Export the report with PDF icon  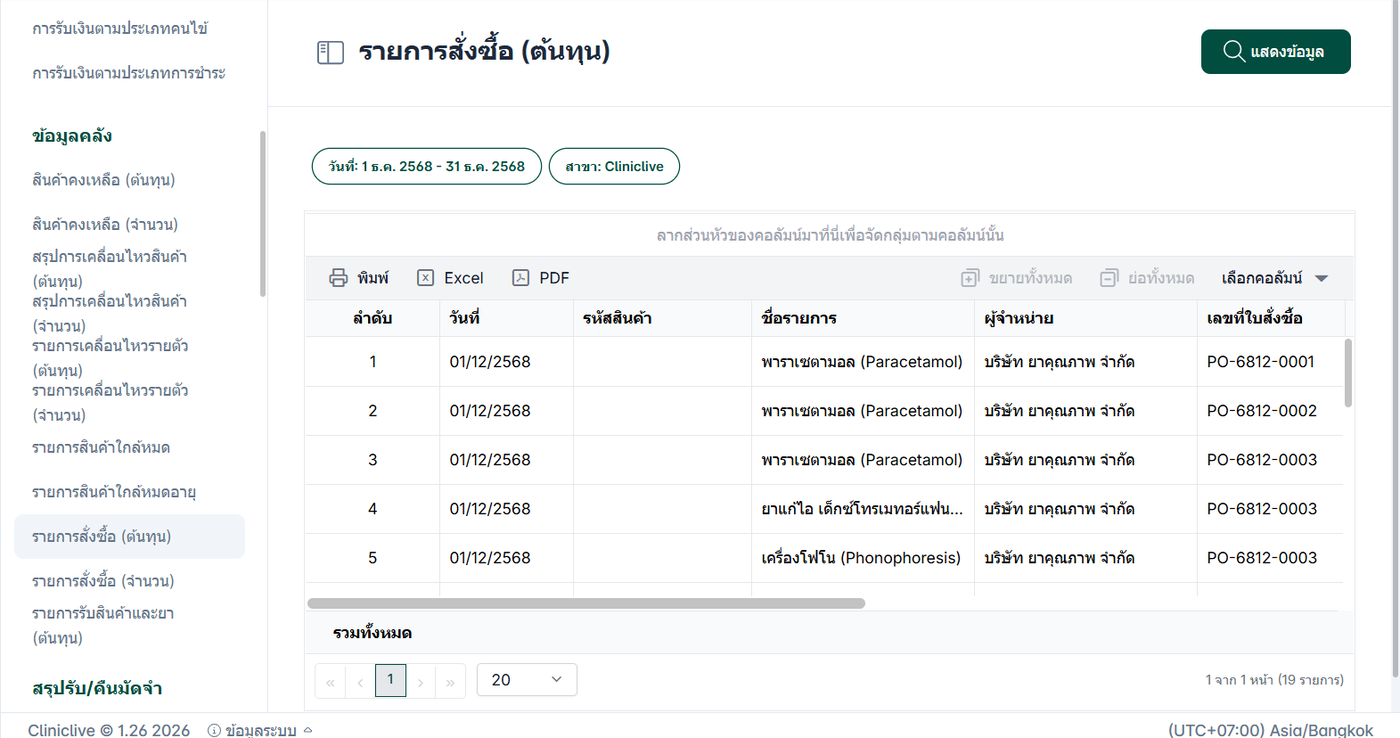521,278
